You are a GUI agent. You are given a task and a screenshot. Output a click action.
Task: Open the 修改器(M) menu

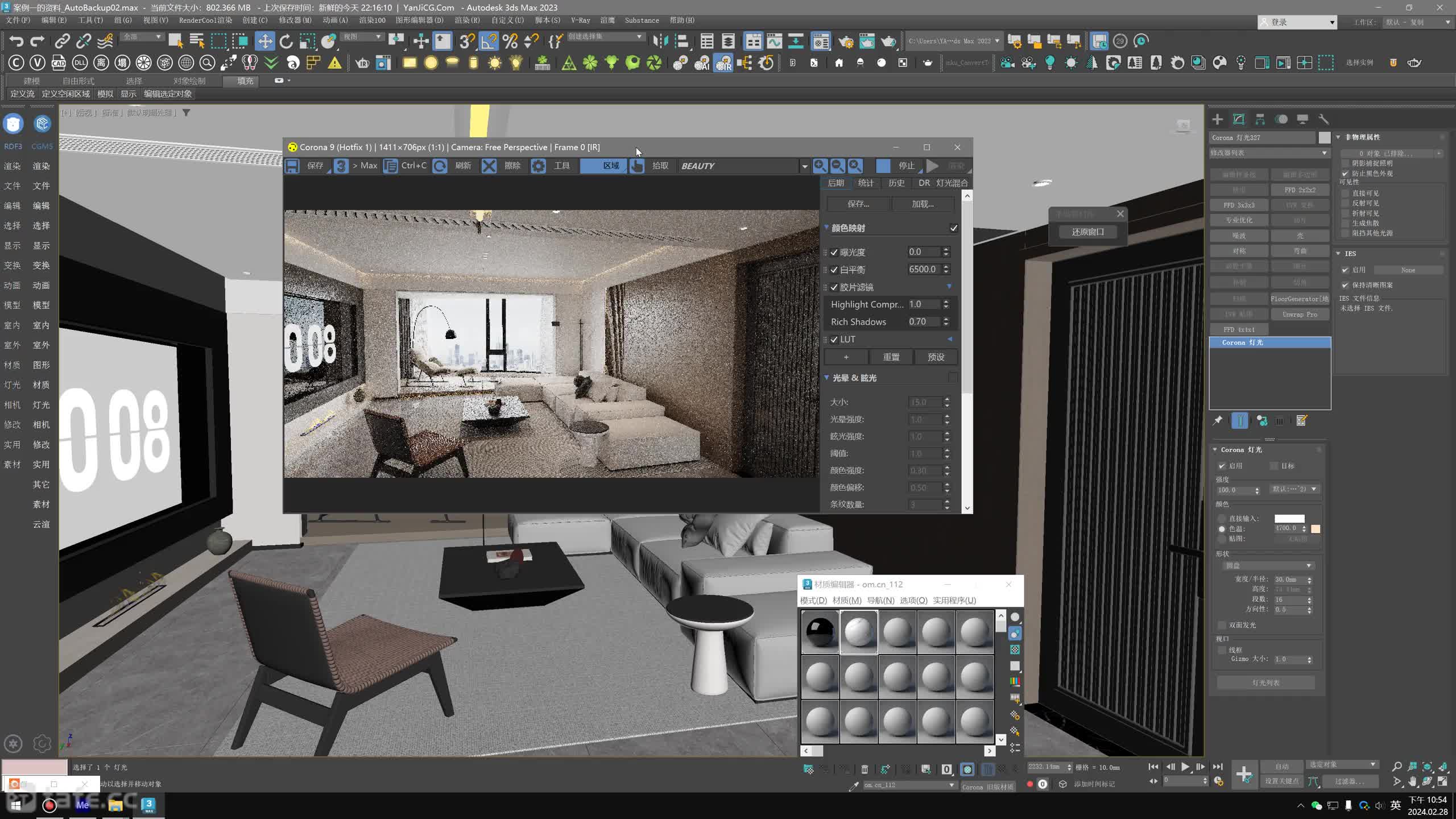pyautogui.click(x=295, y=20)
